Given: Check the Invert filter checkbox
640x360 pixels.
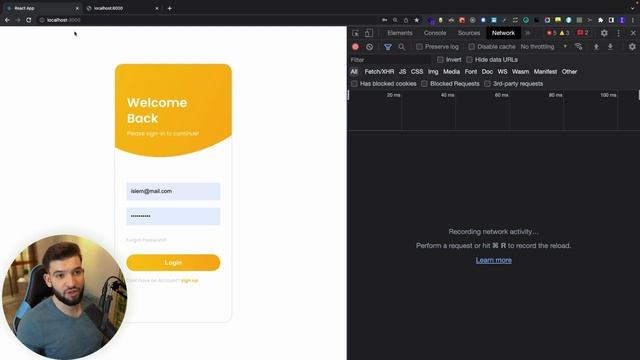Looking at the screenshot, I should (440, 60).
